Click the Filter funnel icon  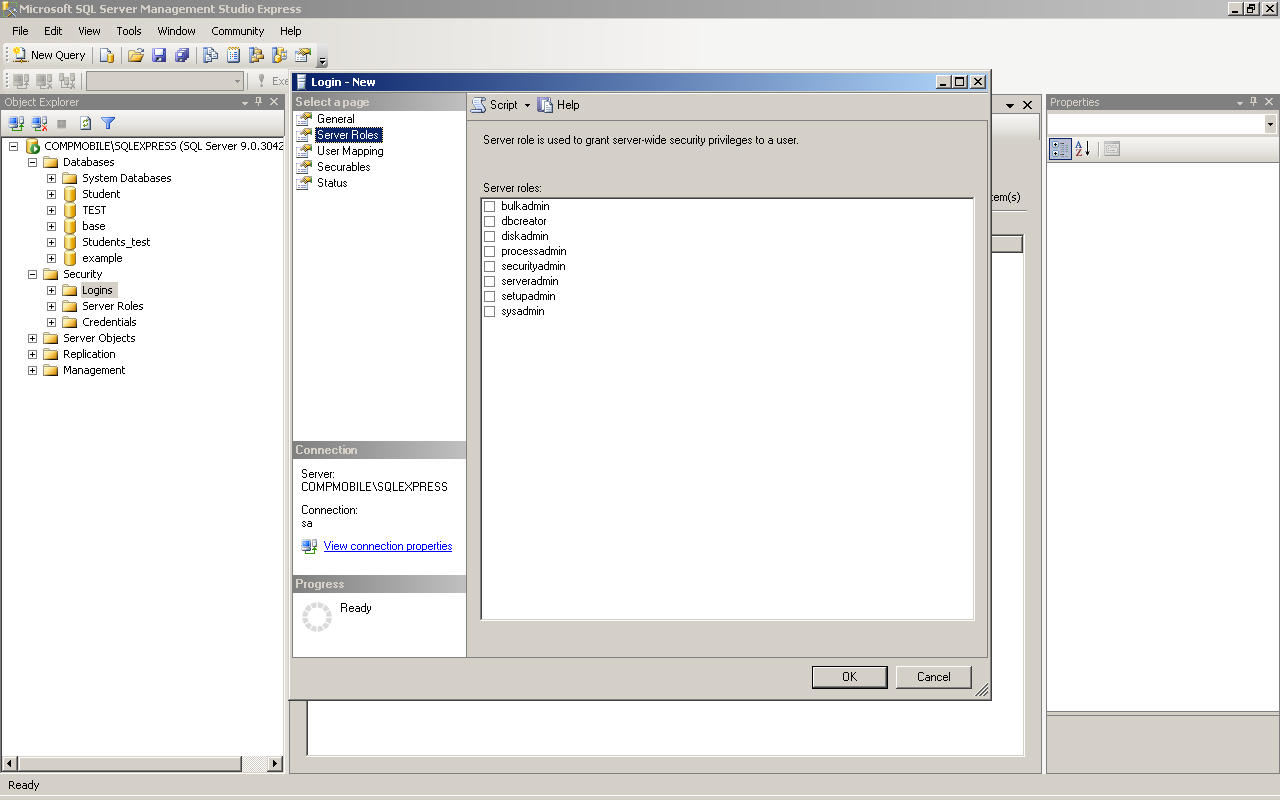(108, 123)
